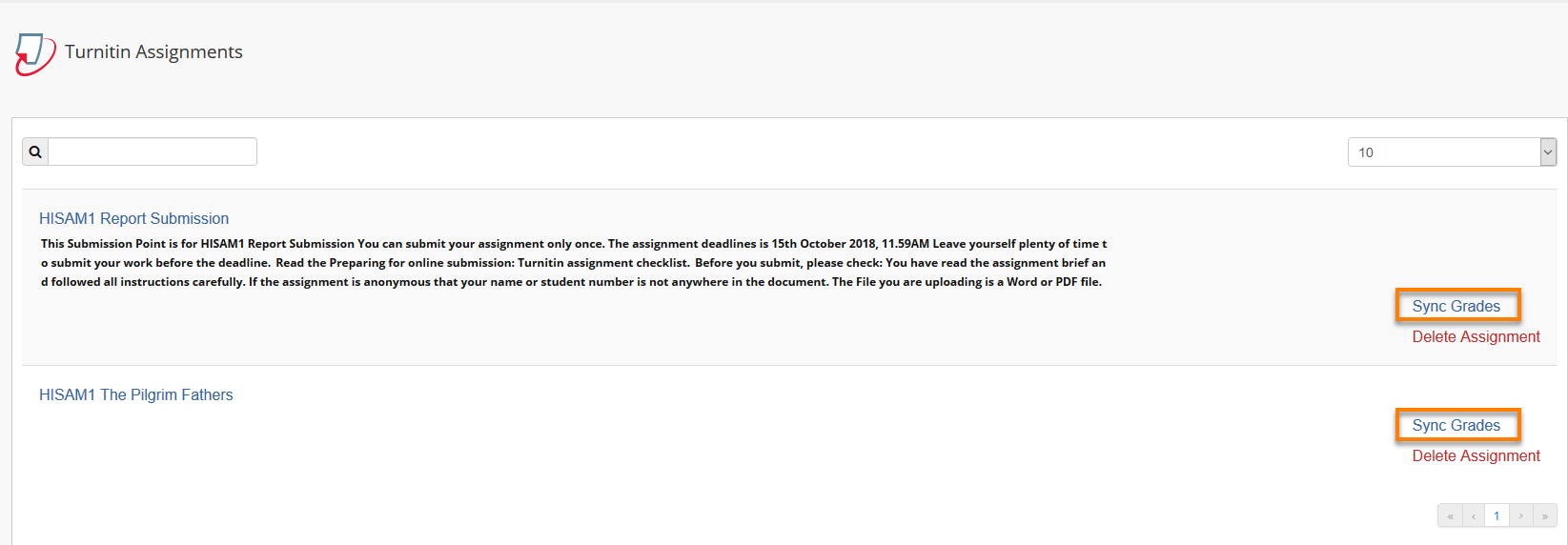Delete the HISAM1 Report Submission assignment
This screenshot has height=545, width=1568.
coord(1476,337)
